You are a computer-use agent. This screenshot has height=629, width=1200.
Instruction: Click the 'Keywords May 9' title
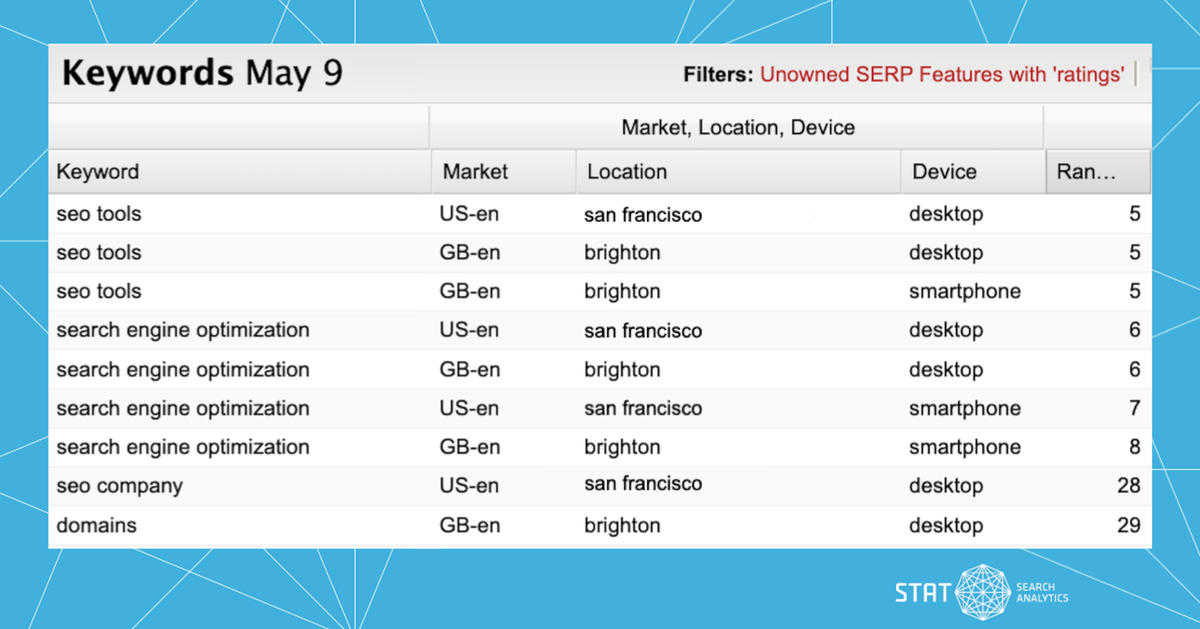[x=202, y=74]
